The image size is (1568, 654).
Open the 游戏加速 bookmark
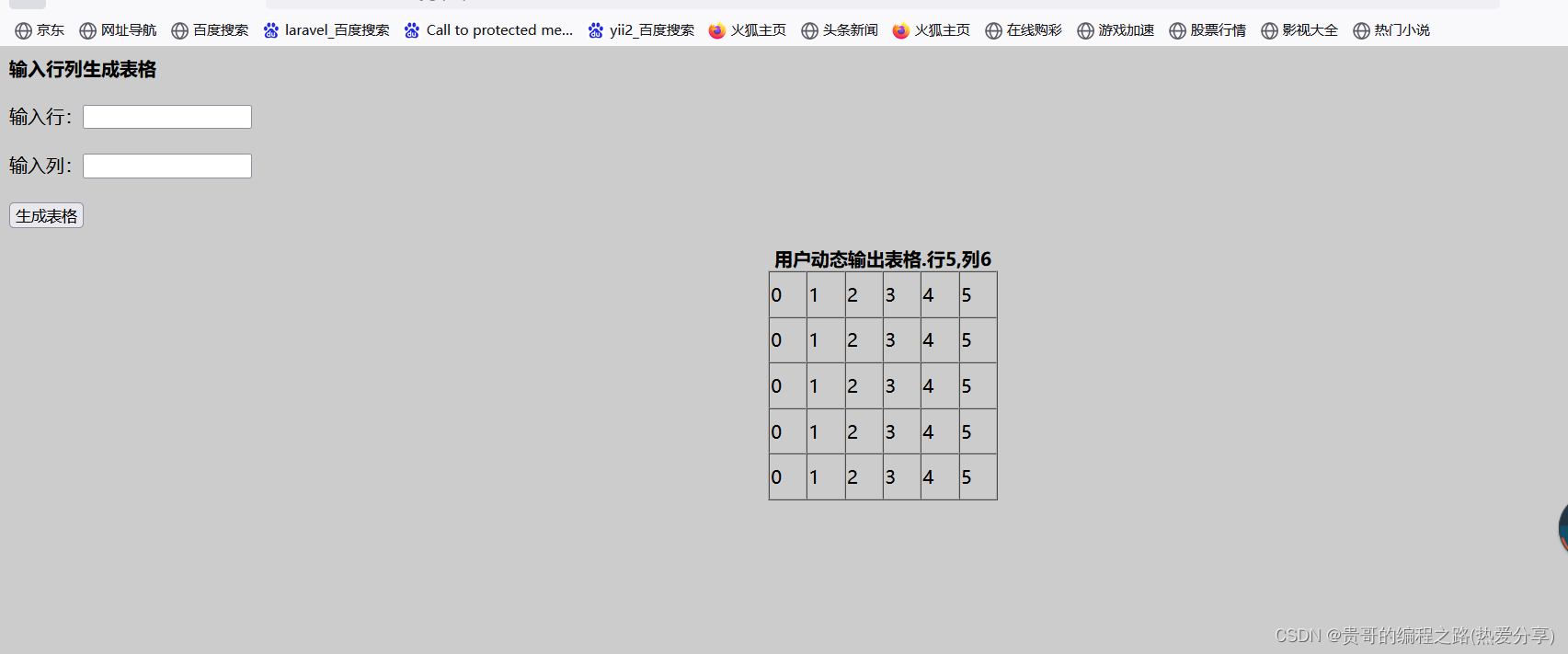tap(1116, 30)
